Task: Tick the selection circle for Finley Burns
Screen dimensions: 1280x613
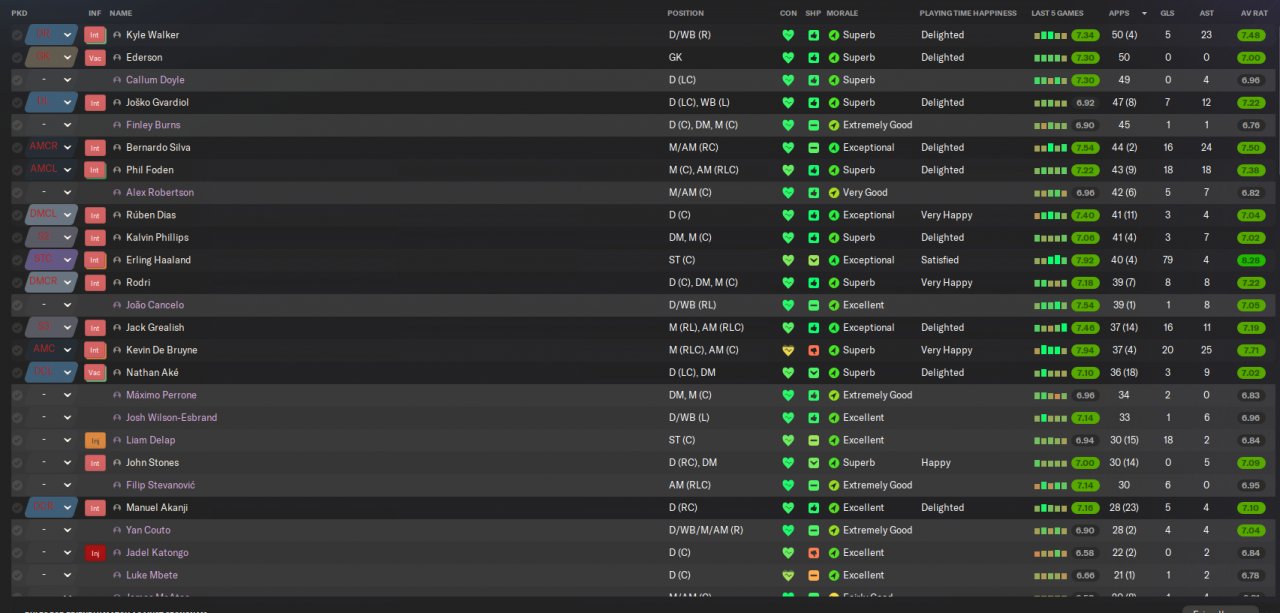Action: click(x=17, y=125)
